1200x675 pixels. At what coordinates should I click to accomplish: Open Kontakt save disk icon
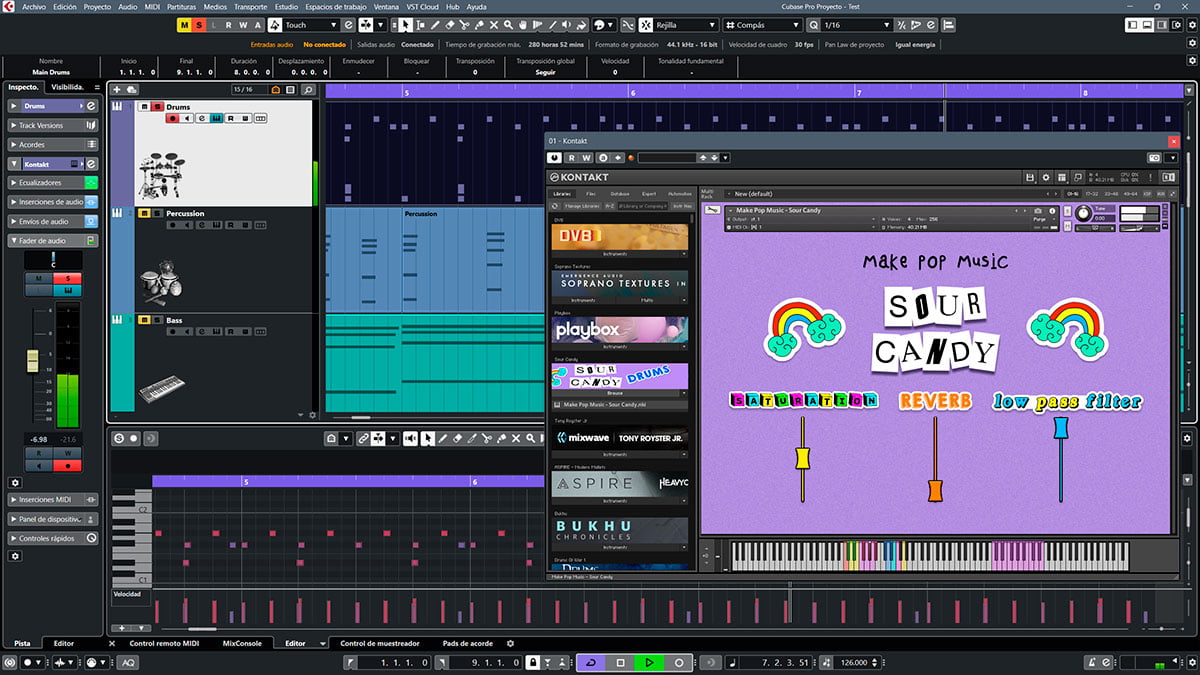coord(1029,177)
